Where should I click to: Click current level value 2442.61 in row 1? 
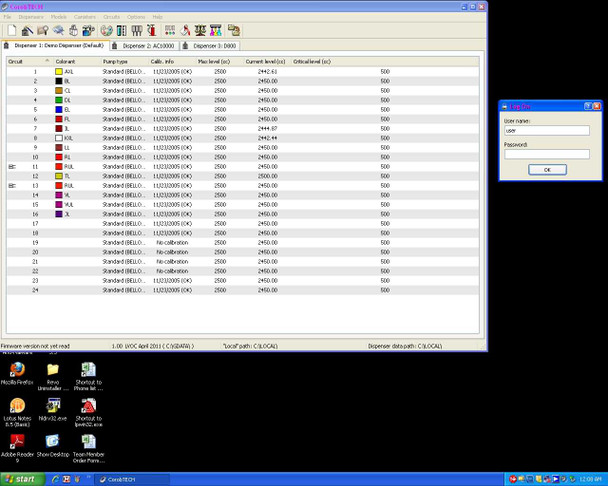coord(268,72)
